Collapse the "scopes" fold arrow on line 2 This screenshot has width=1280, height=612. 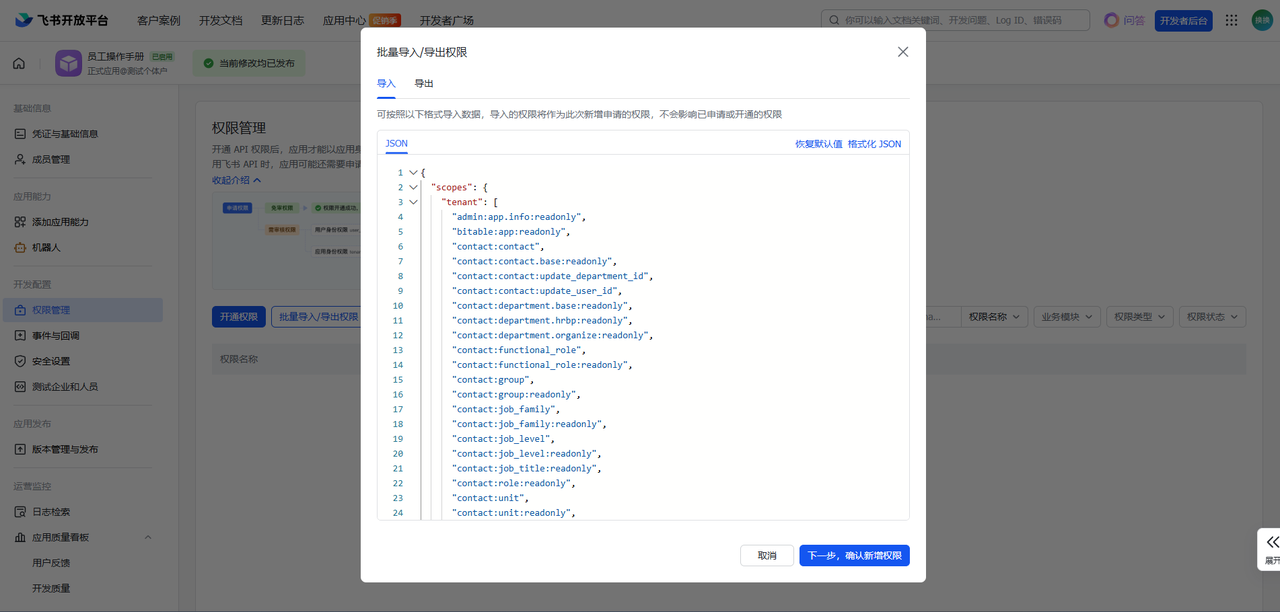pyautogui.click(x=413, y=188)
